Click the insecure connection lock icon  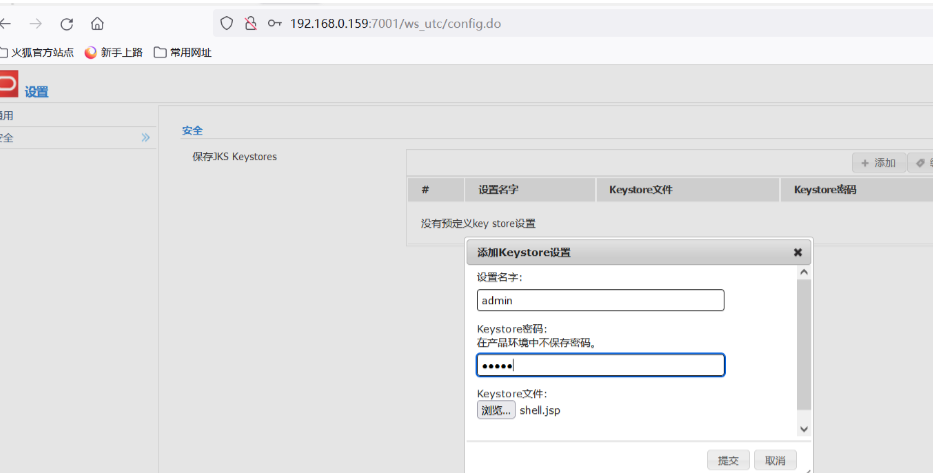[251, 23]
